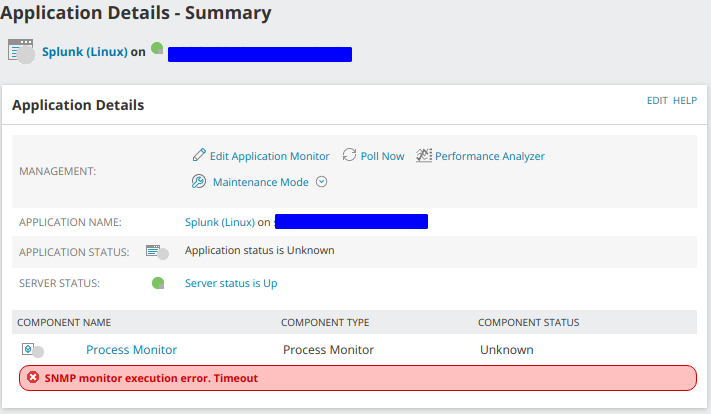Click the 'Application Details' panel heading
This screenshot has height=414, width=711.
(x=78, y=105)
